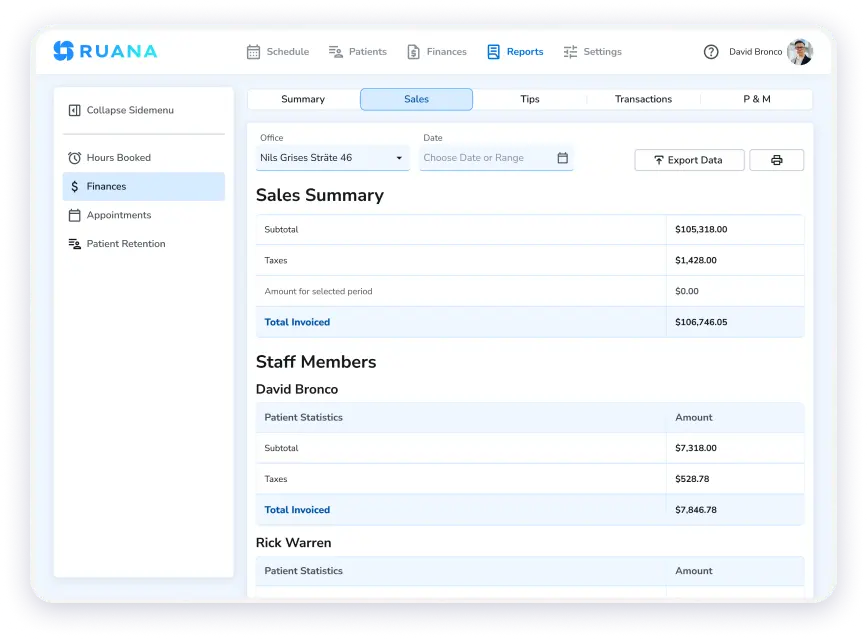Select the Hours Booked clock icon in sidebar
The image size is (867, 639).
pos(76,157)
